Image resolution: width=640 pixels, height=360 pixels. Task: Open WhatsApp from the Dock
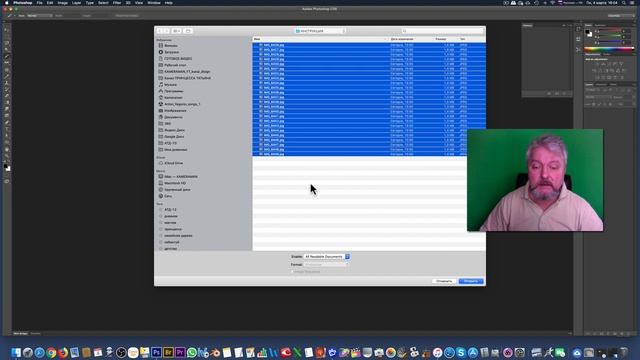[191, 352]
